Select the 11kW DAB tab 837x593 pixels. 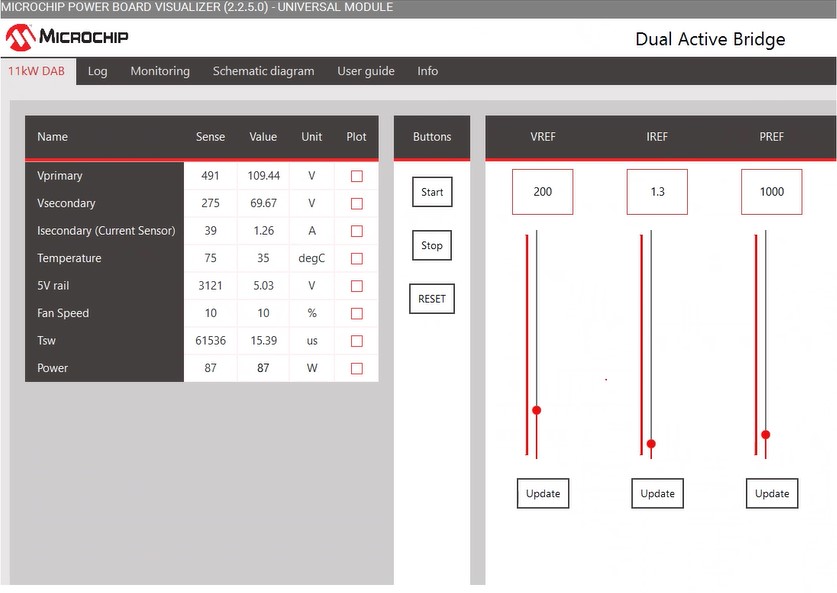[x=36, y=71]
